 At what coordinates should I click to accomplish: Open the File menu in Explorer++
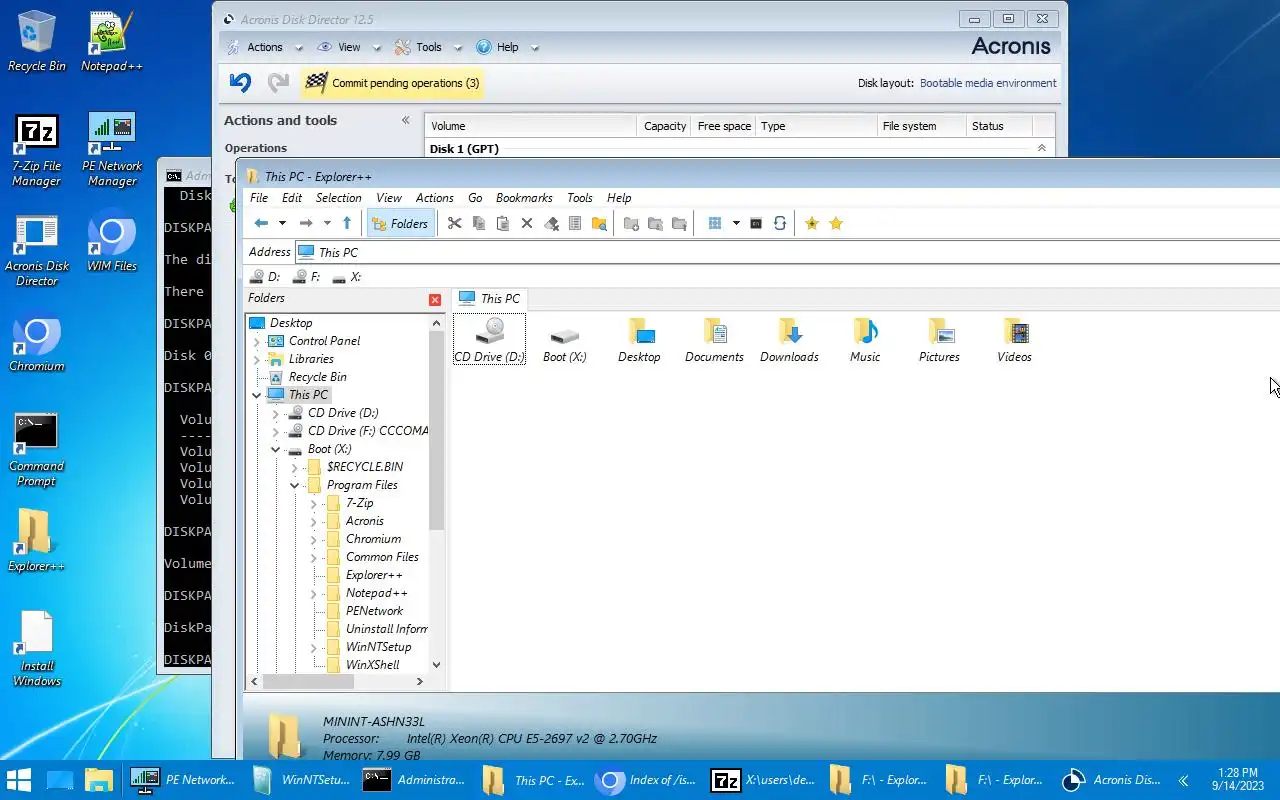[x=259, y=198]
